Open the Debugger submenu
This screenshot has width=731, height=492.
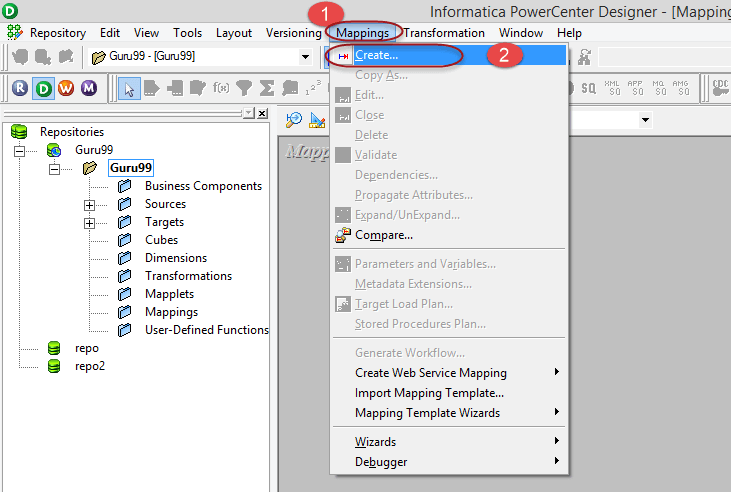tap(449, 462)
